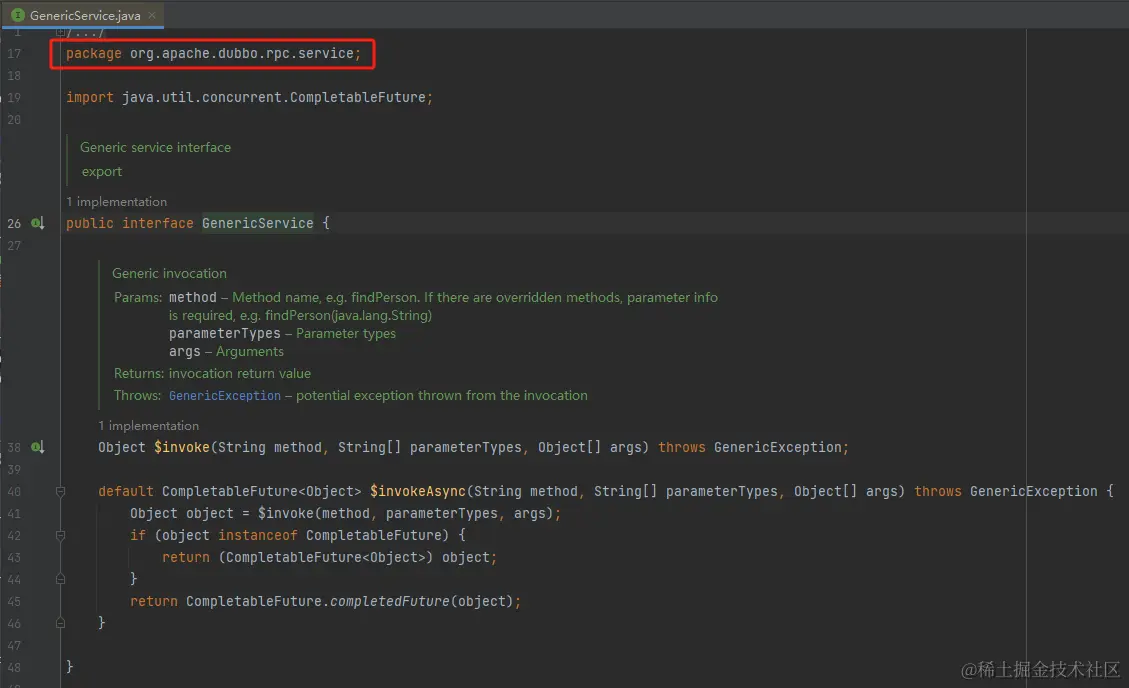The image size is (1129, 688).
Task: Click the completedFuture method call
Action: coord(390,601)
